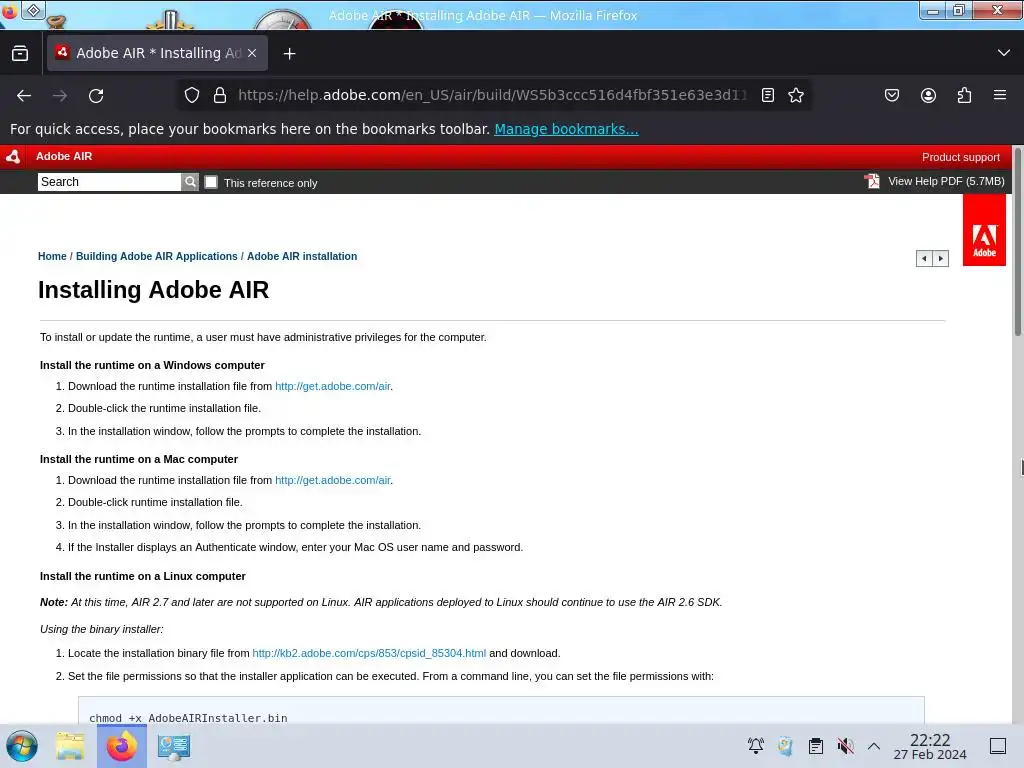Select the Adobe AIR Installing tab
Image resolution: width=1024 pixels, height=768 pixels.
(157, 54)
